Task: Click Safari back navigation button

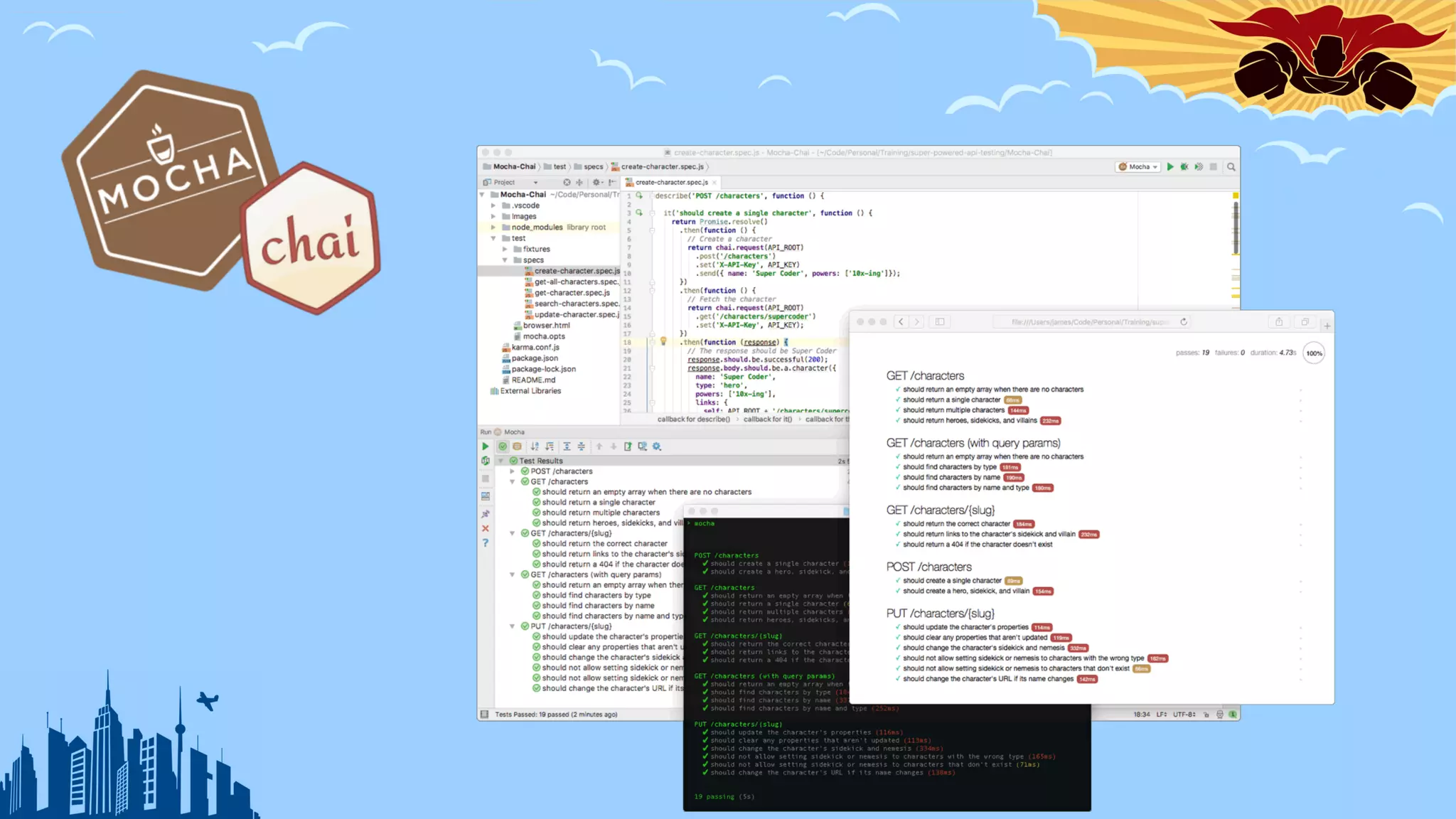Action: tap(901, 322)
